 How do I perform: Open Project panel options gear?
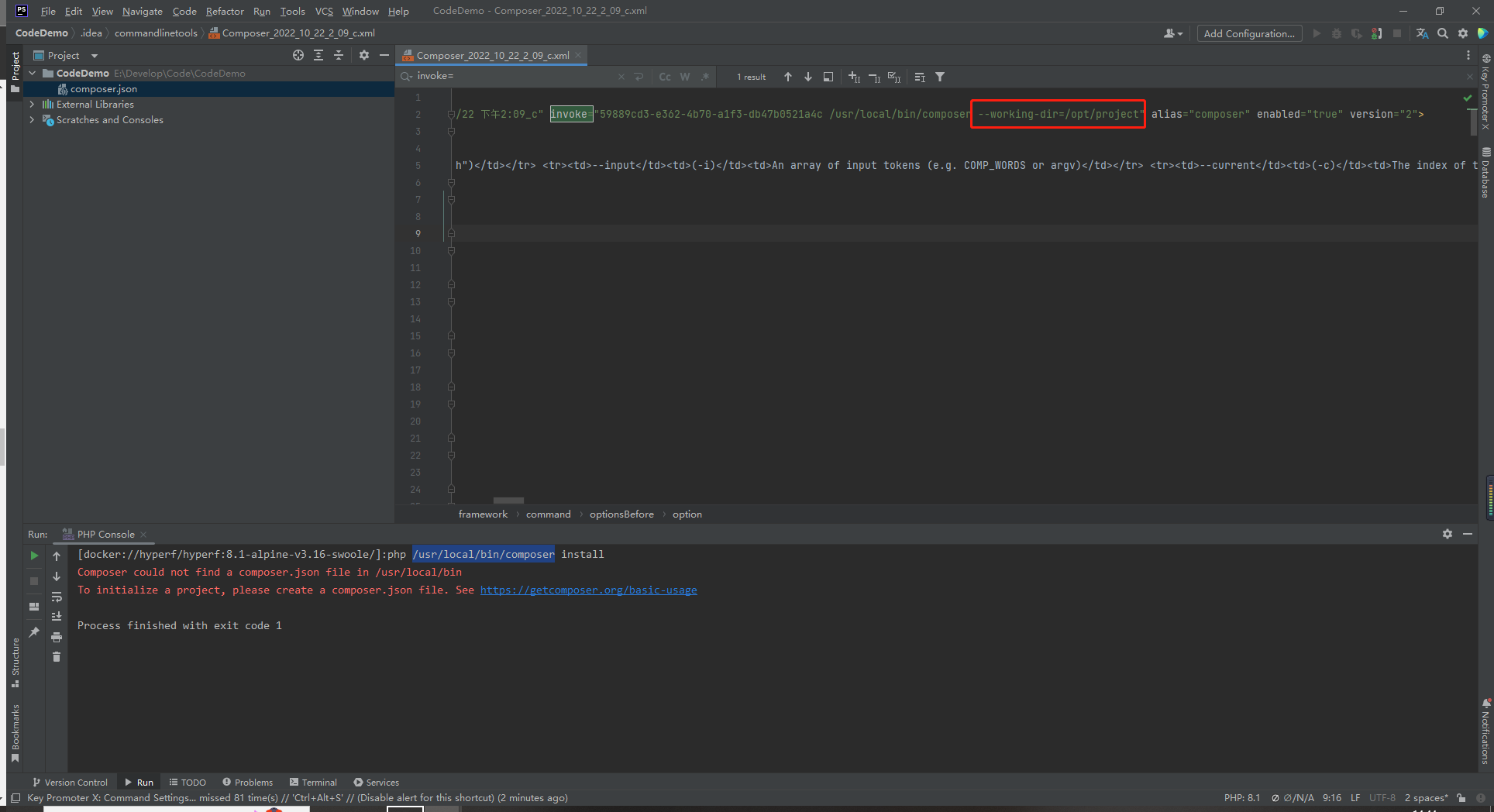(364, 55)
